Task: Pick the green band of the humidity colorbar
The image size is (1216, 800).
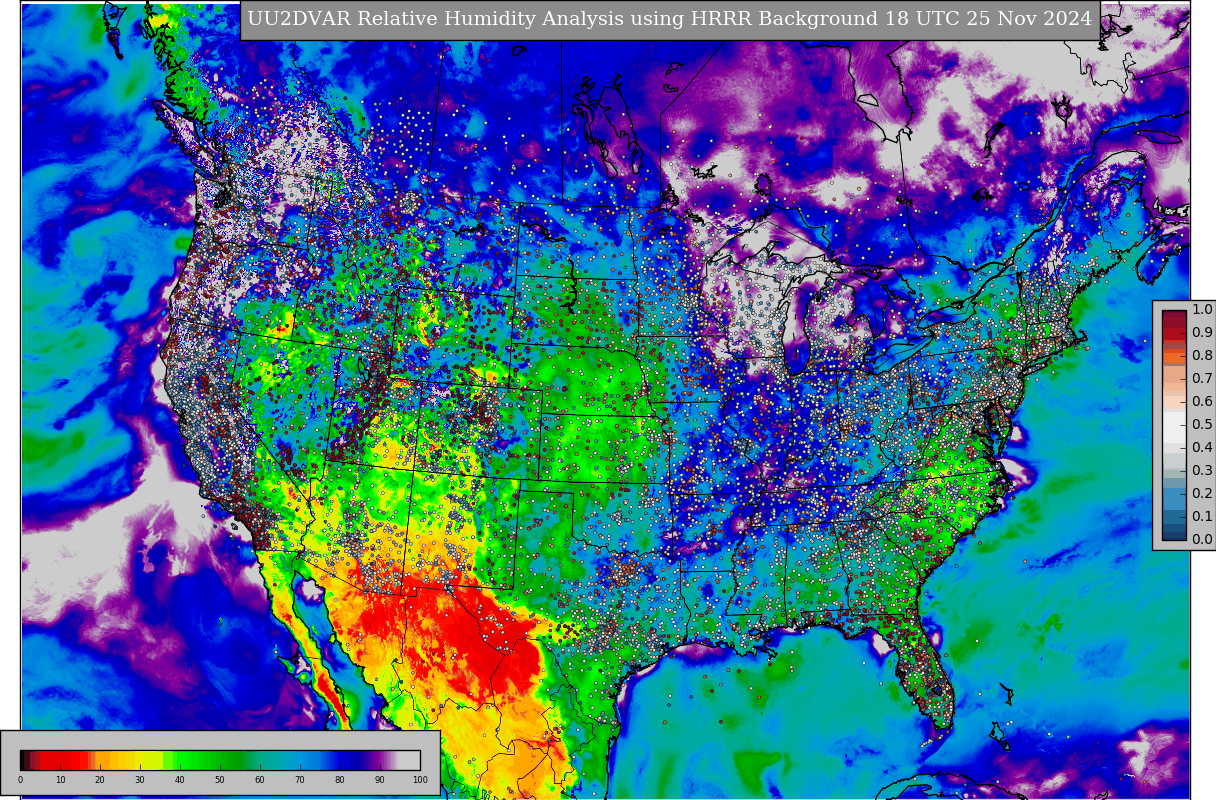Action: [204, 760]
